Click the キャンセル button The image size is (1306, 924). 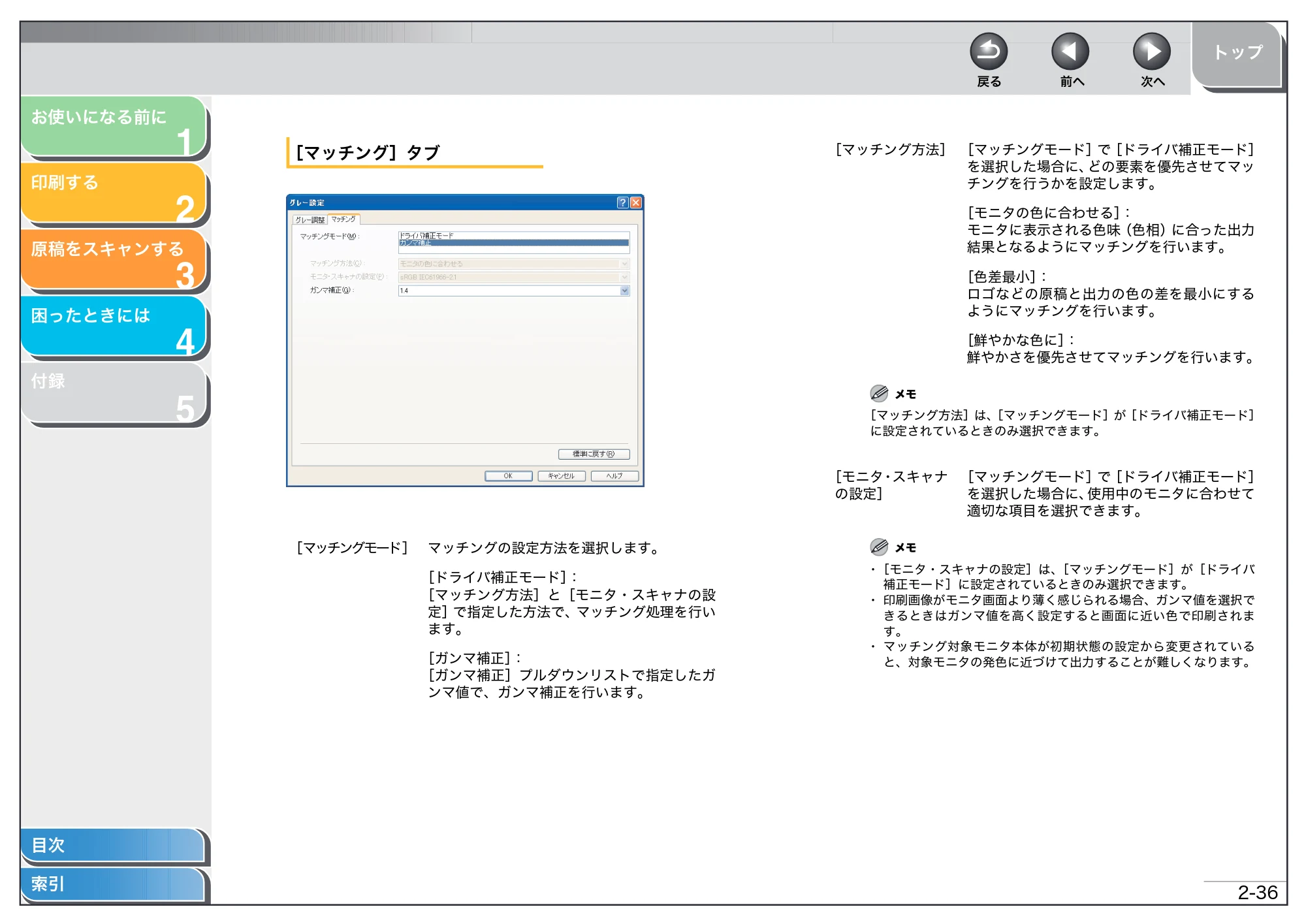coord(561,476)
